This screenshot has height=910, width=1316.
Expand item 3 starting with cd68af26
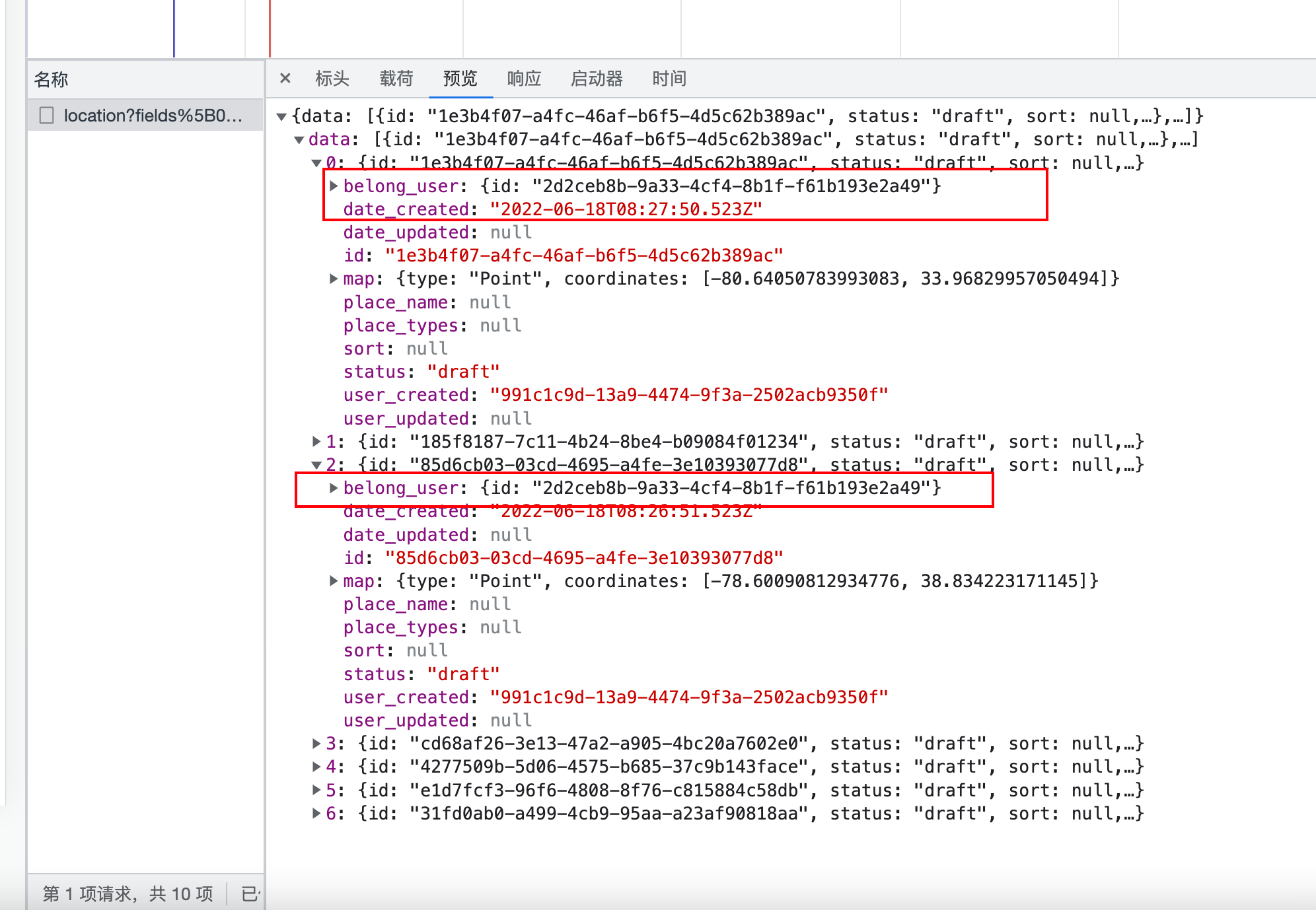316,743
